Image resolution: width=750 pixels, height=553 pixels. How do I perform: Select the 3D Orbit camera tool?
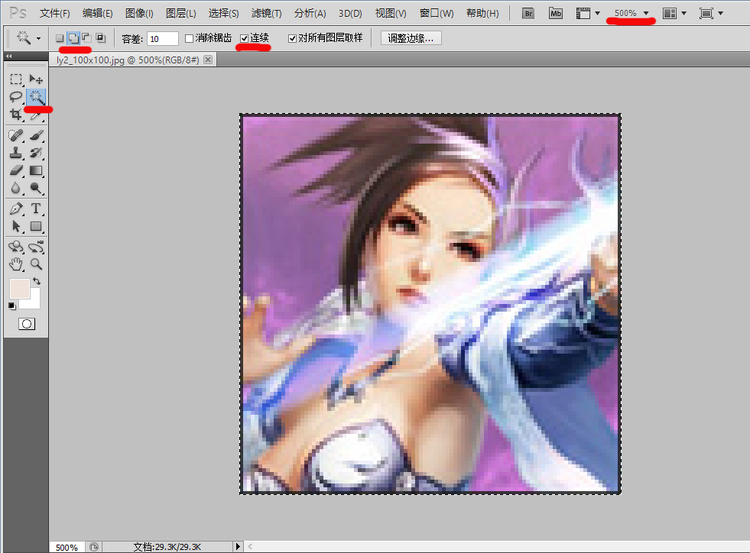click(x=36, y=247)
